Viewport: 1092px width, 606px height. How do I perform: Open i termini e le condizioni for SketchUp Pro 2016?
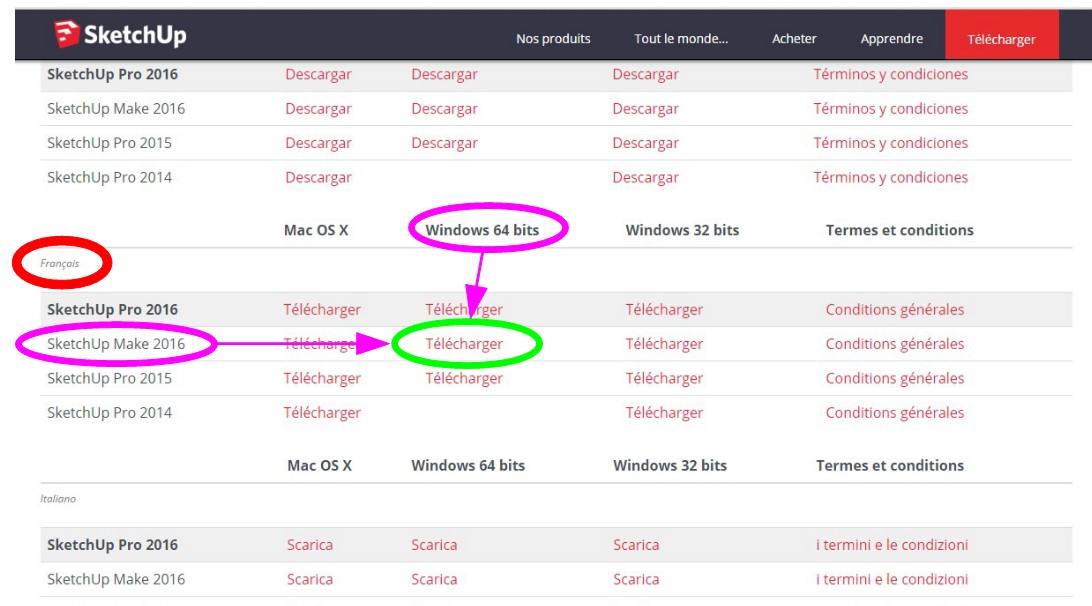[x=892, y=545]
